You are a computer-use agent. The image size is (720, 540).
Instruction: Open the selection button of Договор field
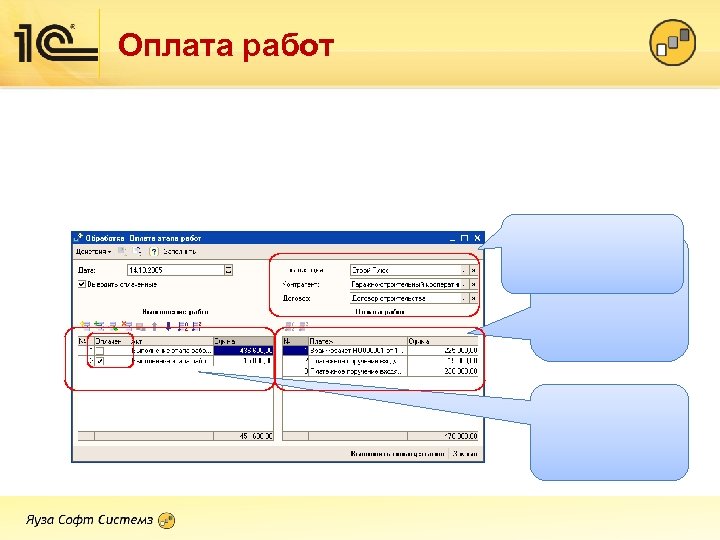[x=464, y=298]
